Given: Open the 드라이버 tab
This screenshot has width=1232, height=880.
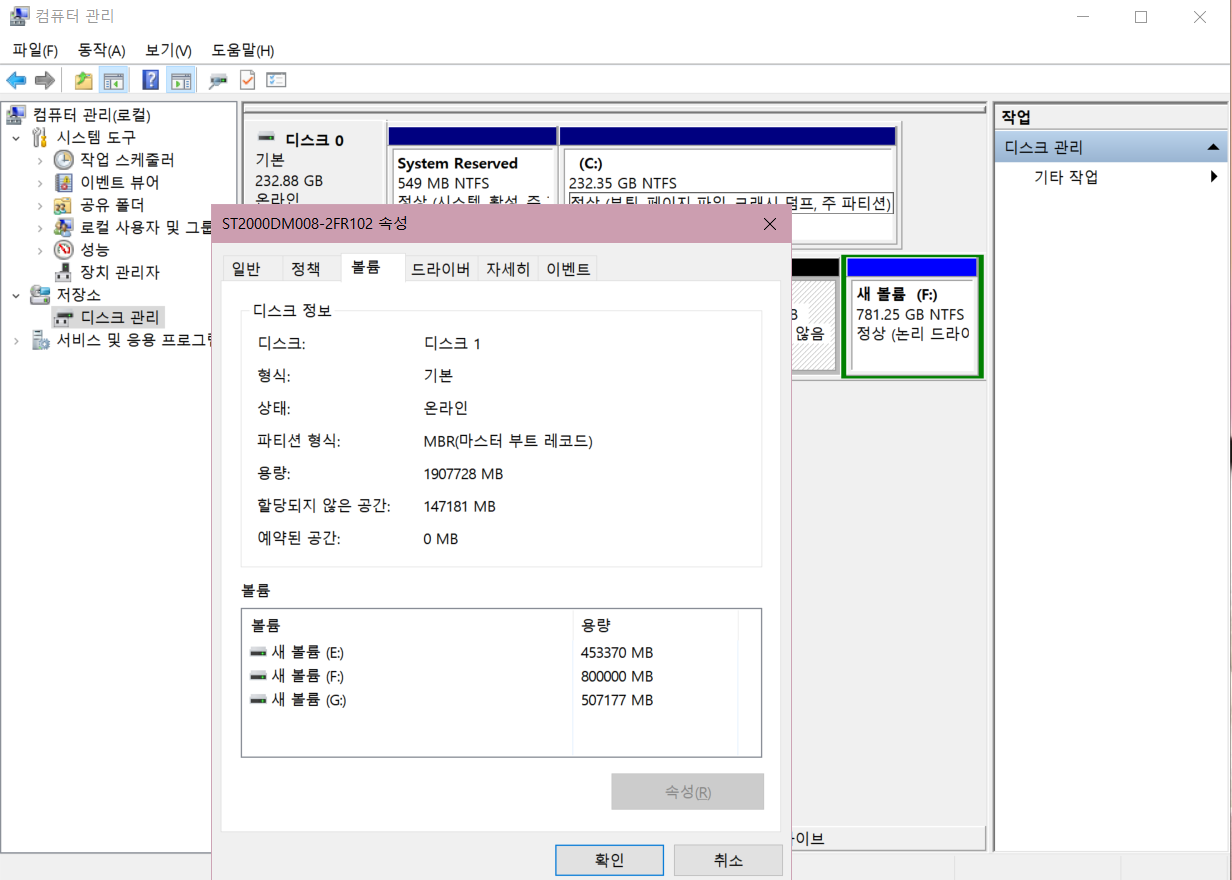Looking at the screenshot, I should click(x=440, y=268).
